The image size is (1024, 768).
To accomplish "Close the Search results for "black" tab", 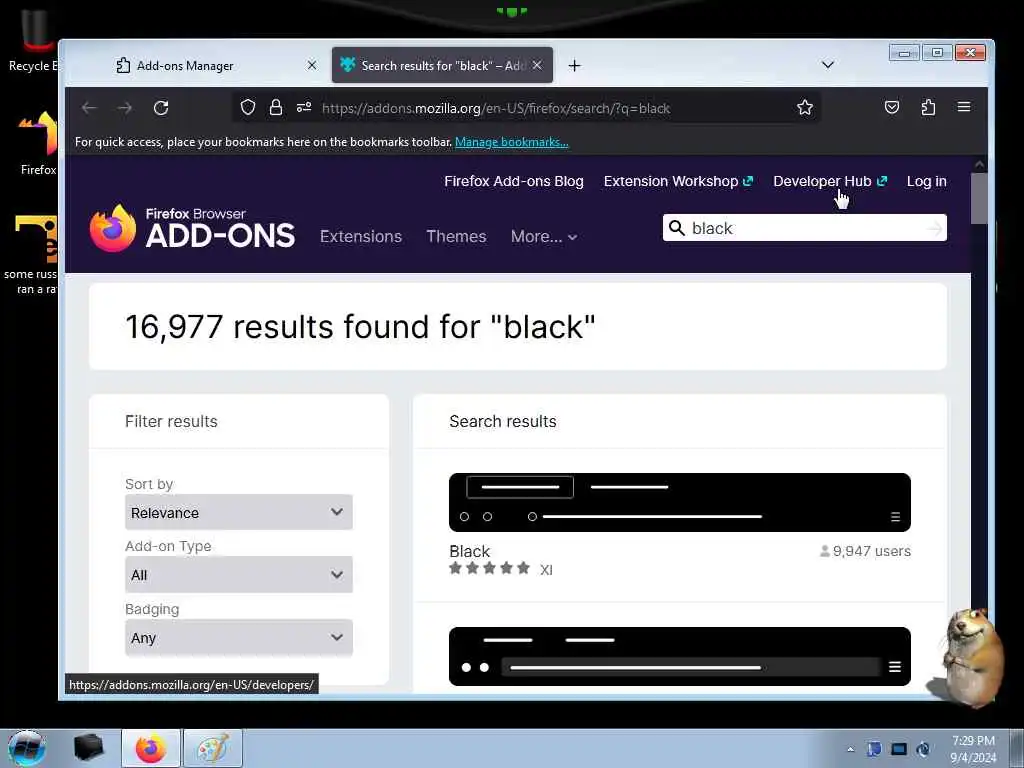I will click(537, 65).
